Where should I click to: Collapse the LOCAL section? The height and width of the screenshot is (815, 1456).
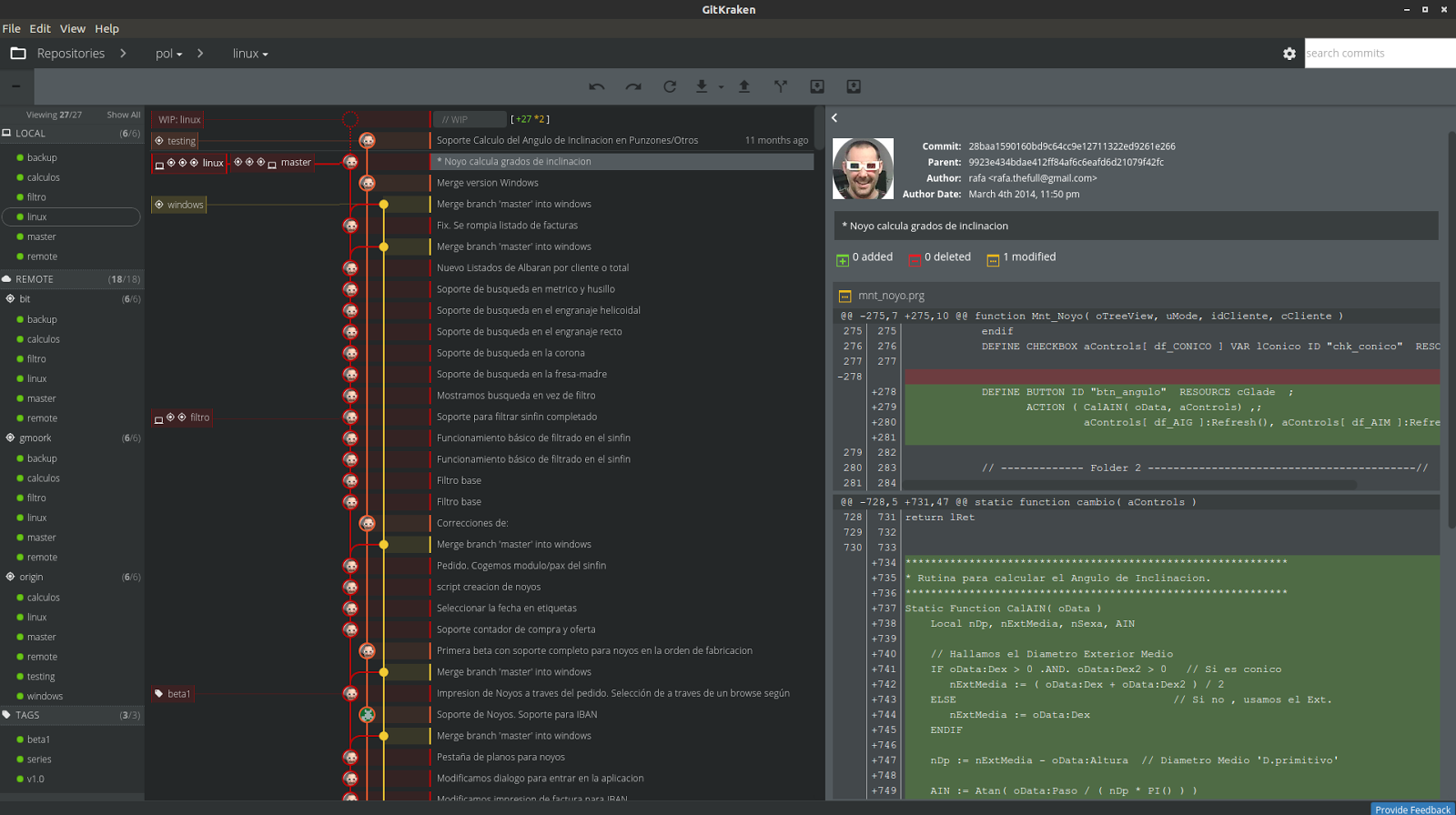pos(72,133)
